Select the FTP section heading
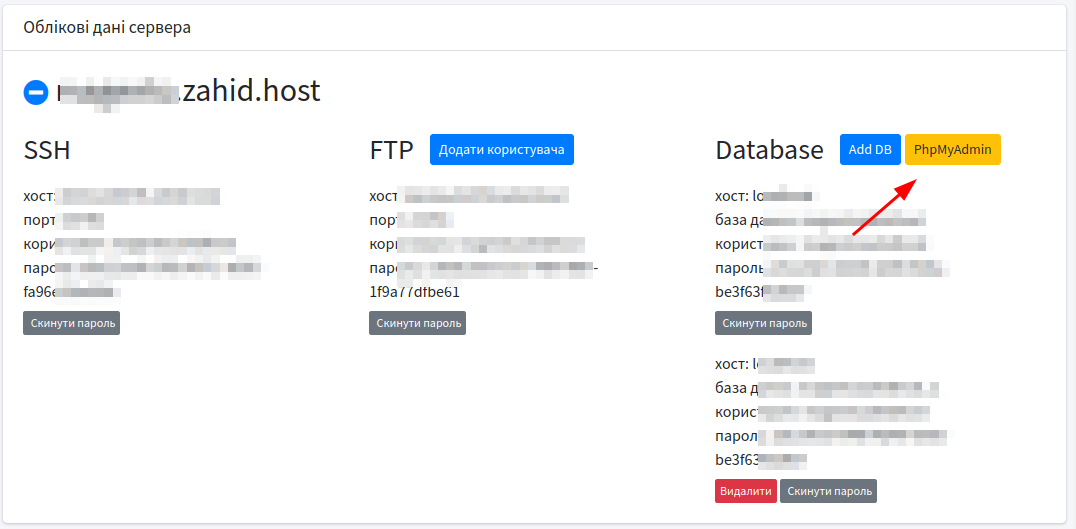 (391, 151)
